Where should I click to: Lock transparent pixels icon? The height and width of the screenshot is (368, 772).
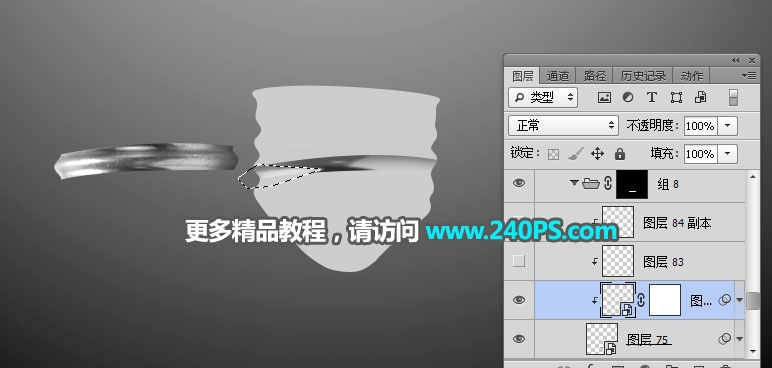[x=554, y=155]
